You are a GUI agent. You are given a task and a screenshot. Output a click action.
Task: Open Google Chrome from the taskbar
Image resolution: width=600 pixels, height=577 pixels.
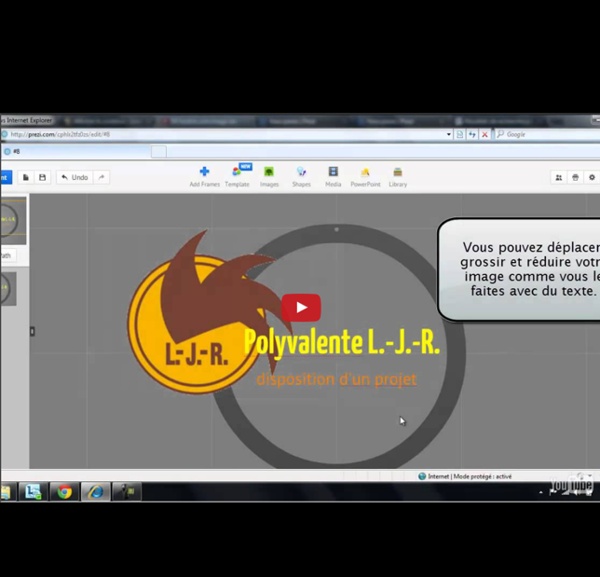[x=64, y=492]
